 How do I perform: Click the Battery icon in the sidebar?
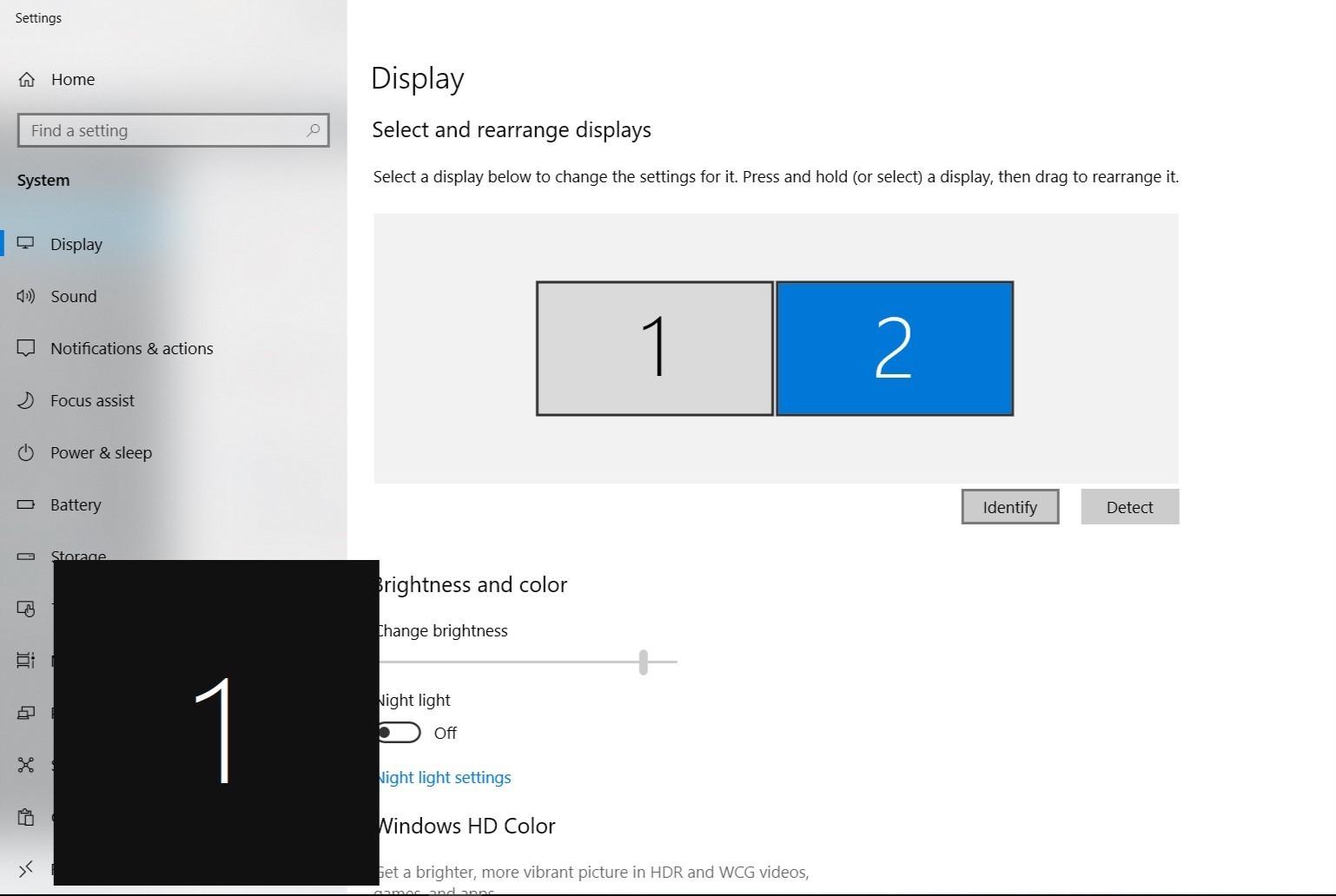(26, 504)
